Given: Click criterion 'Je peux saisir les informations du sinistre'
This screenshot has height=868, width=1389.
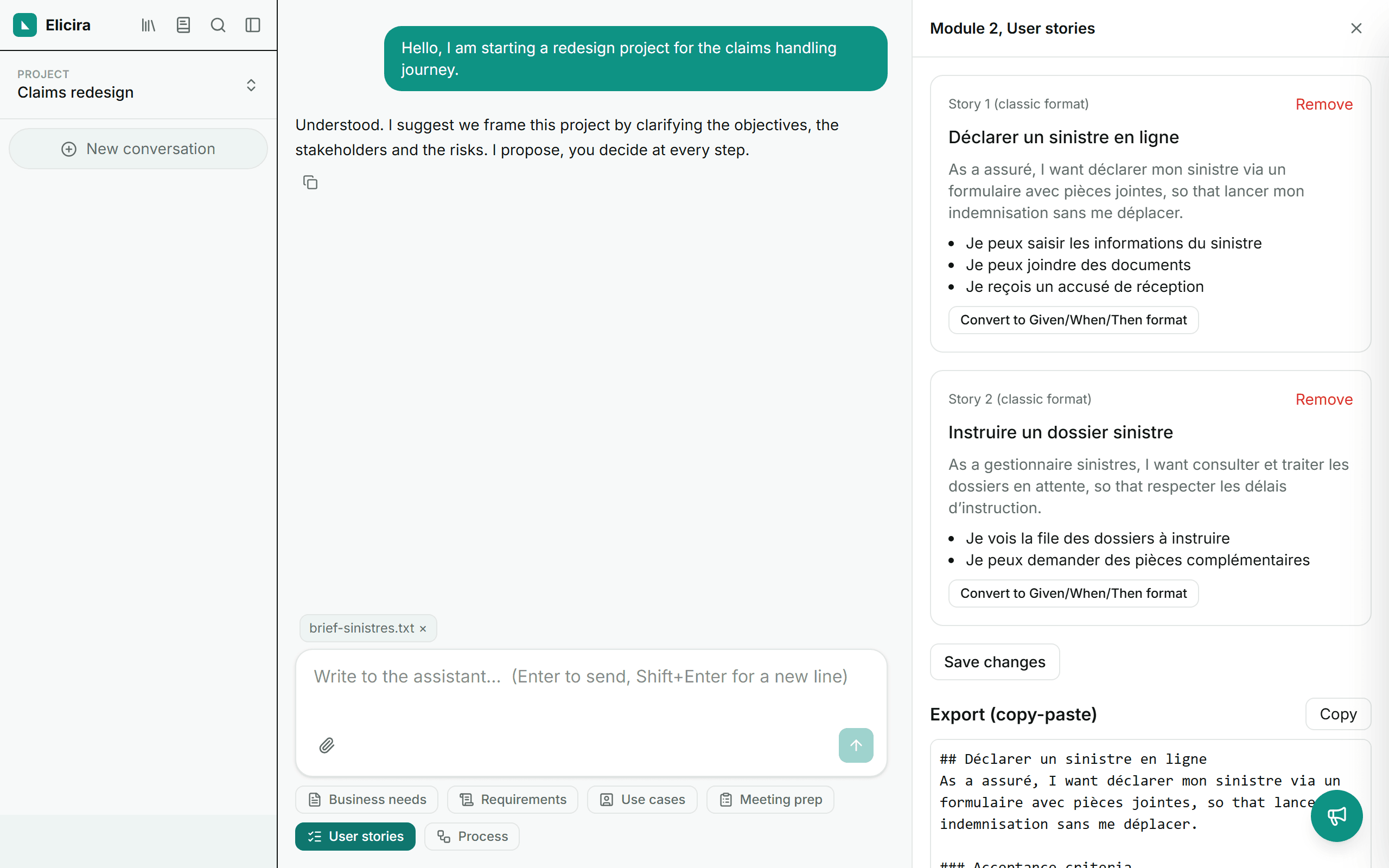Looking at the screenshot, I should pyautogui.click(x=1113, y=243).
